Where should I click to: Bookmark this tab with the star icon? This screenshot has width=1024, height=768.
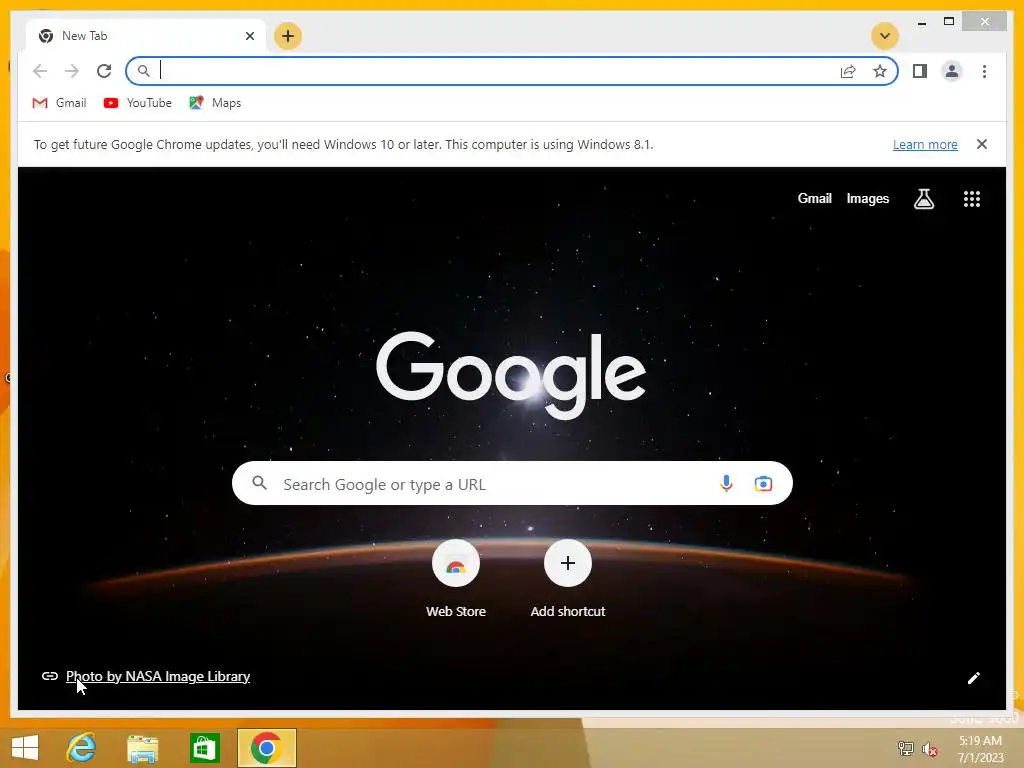pyautogui.click(x=880, y=71)
